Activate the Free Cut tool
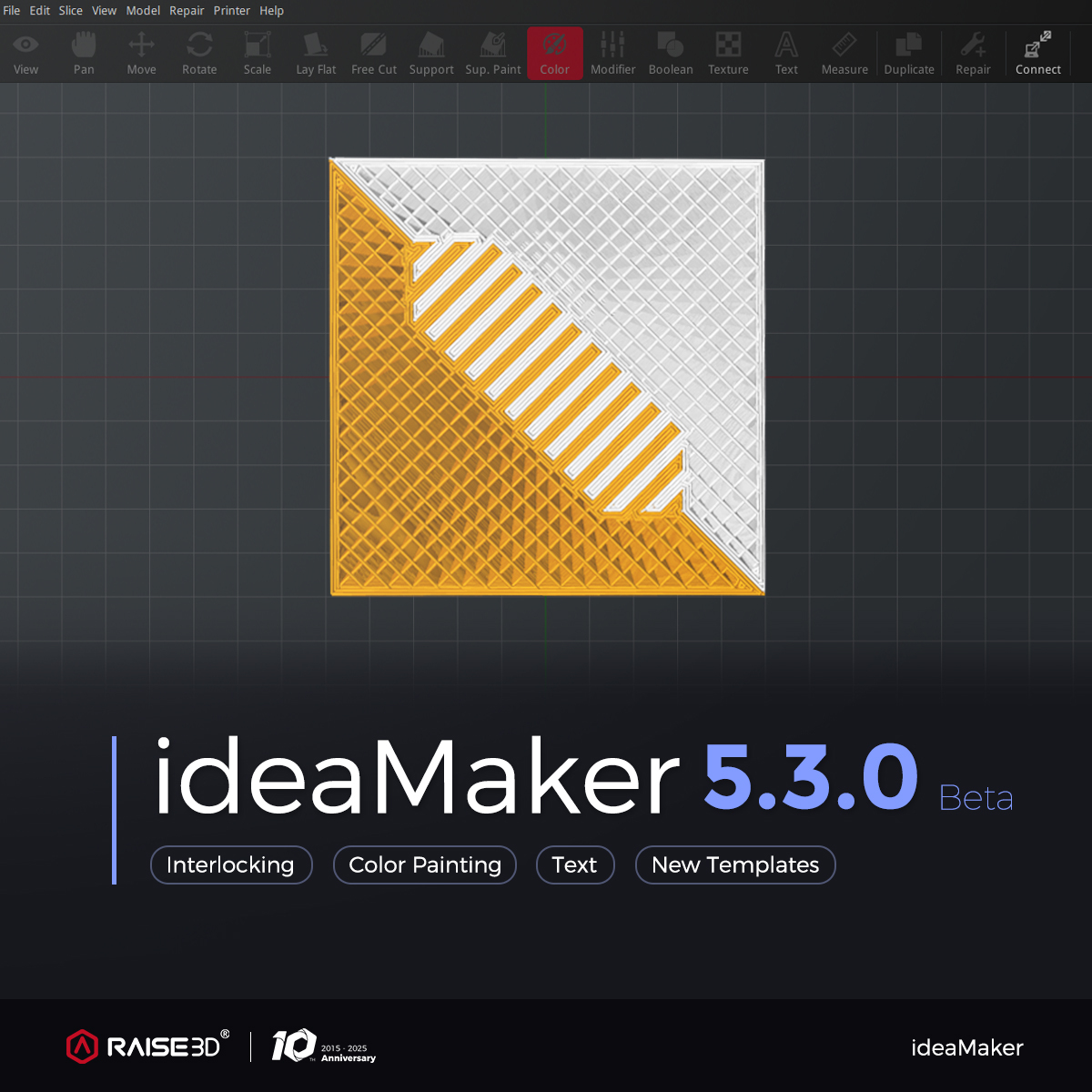This screenshot has width=1092, height=1092. pyautogui.click(x=374, y=54)
